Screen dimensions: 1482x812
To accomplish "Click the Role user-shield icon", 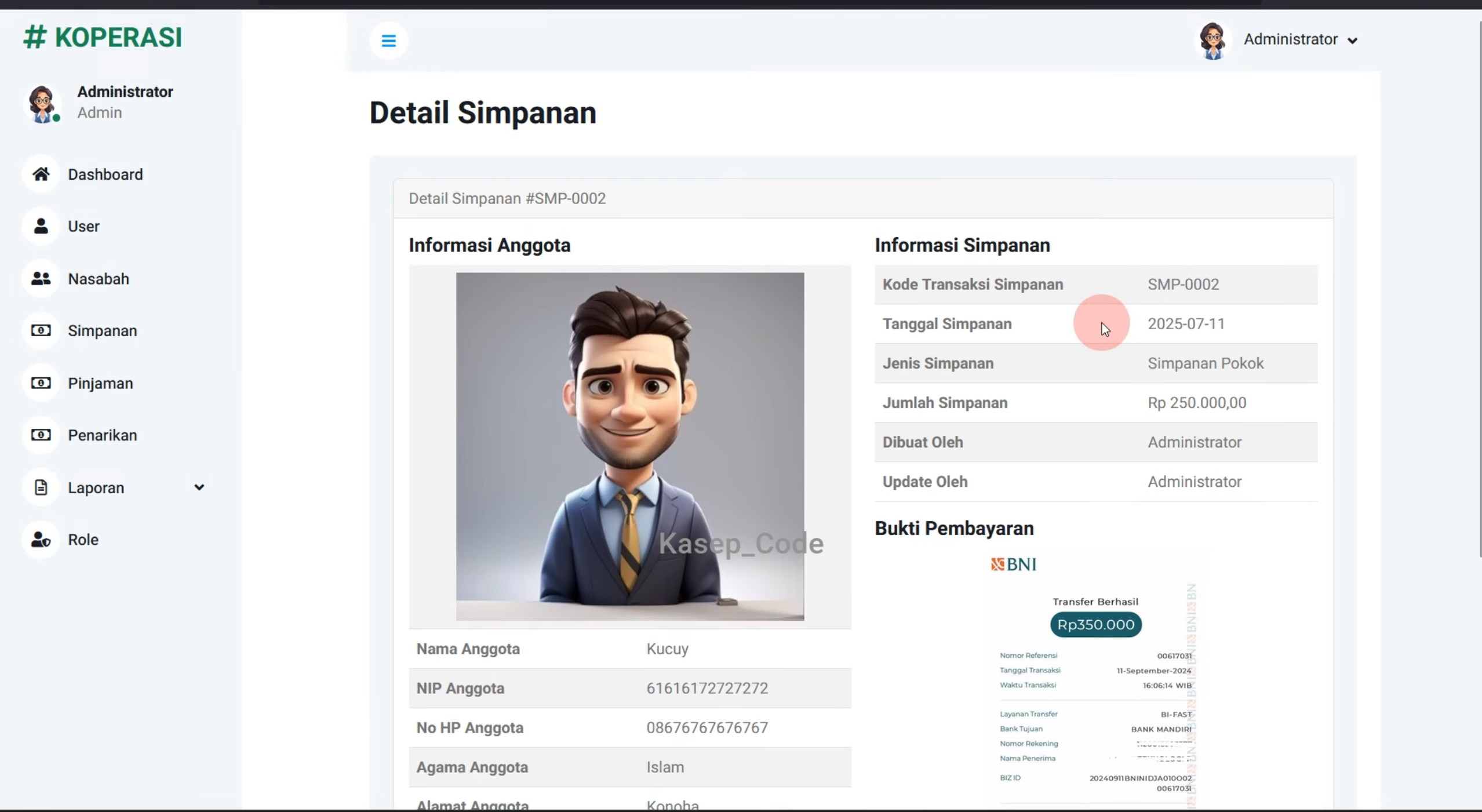I will tap(41, 540).
